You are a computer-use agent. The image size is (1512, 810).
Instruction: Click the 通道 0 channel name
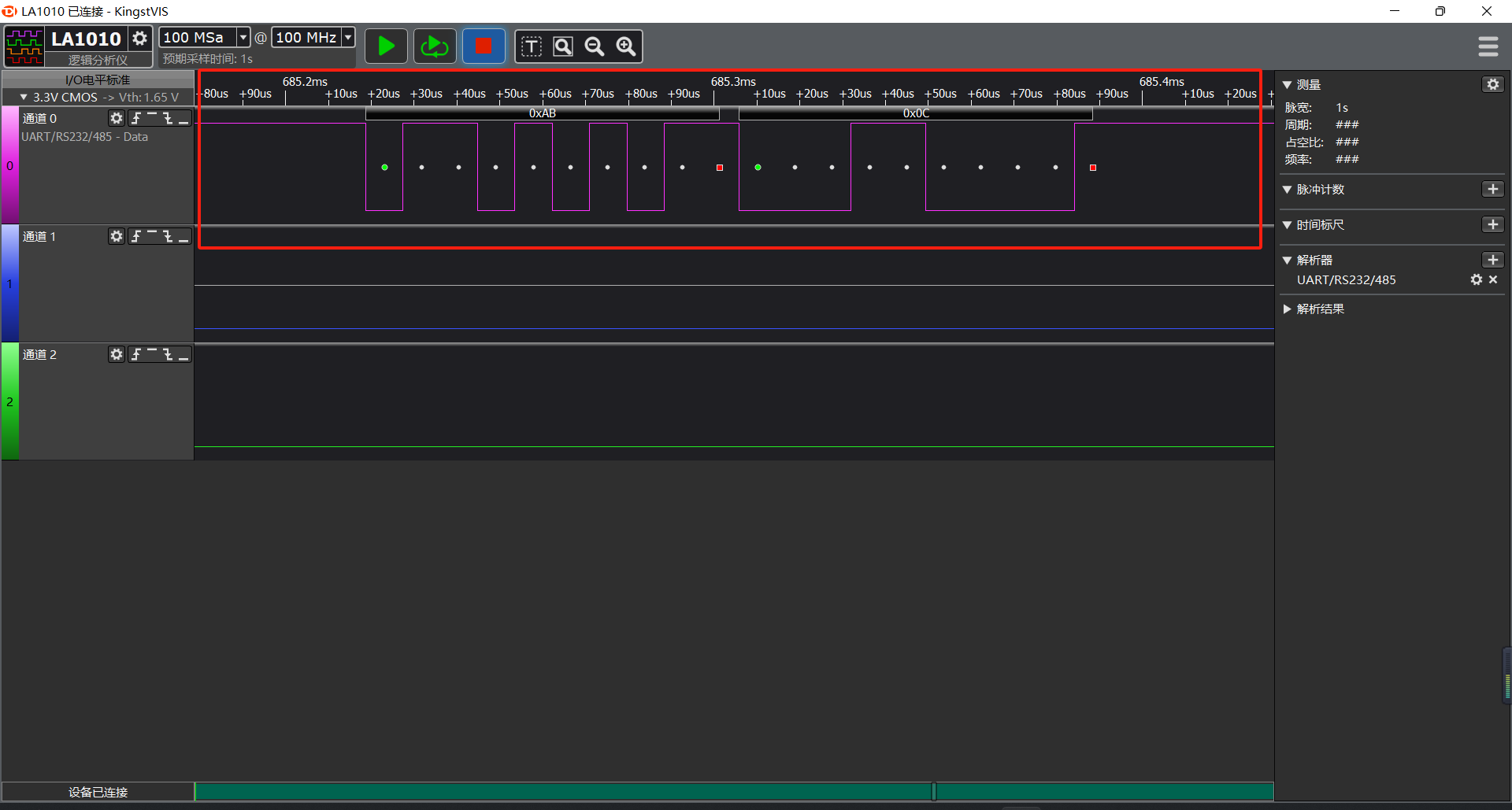coord(39,118)
